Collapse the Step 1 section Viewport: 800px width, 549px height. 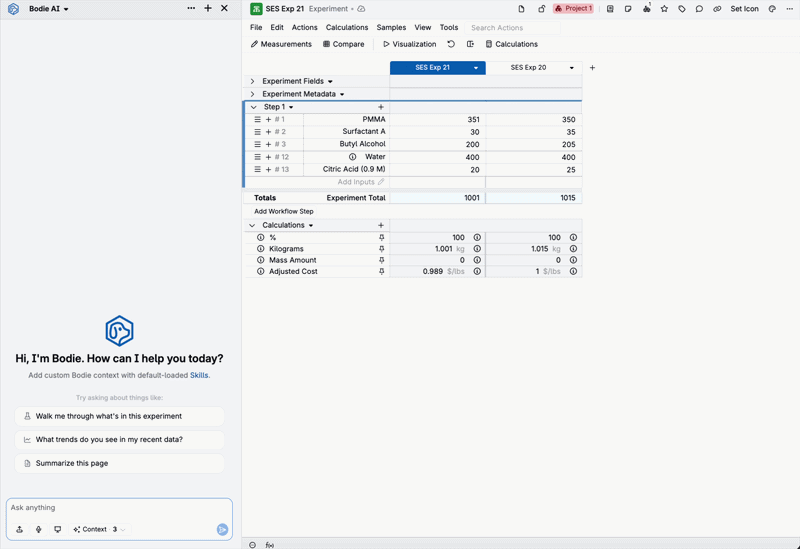(254, 107)
